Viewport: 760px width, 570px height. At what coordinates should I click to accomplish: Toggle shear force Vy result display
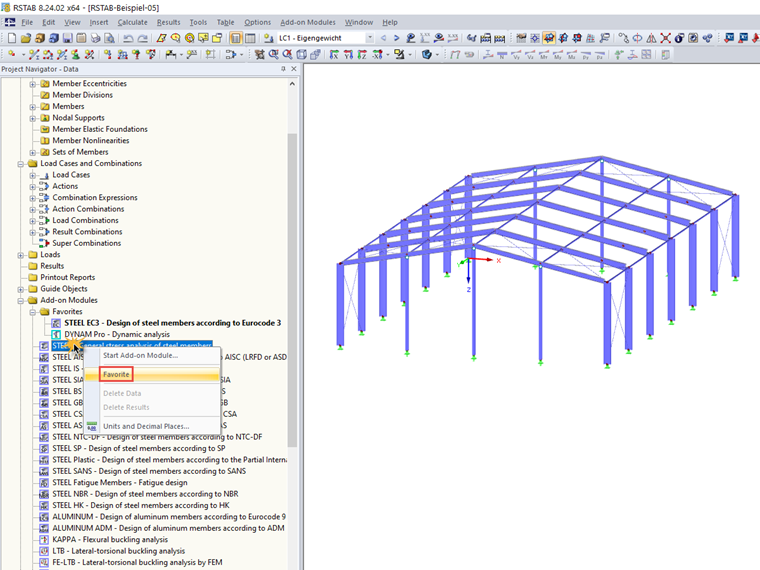pos(516,55)
